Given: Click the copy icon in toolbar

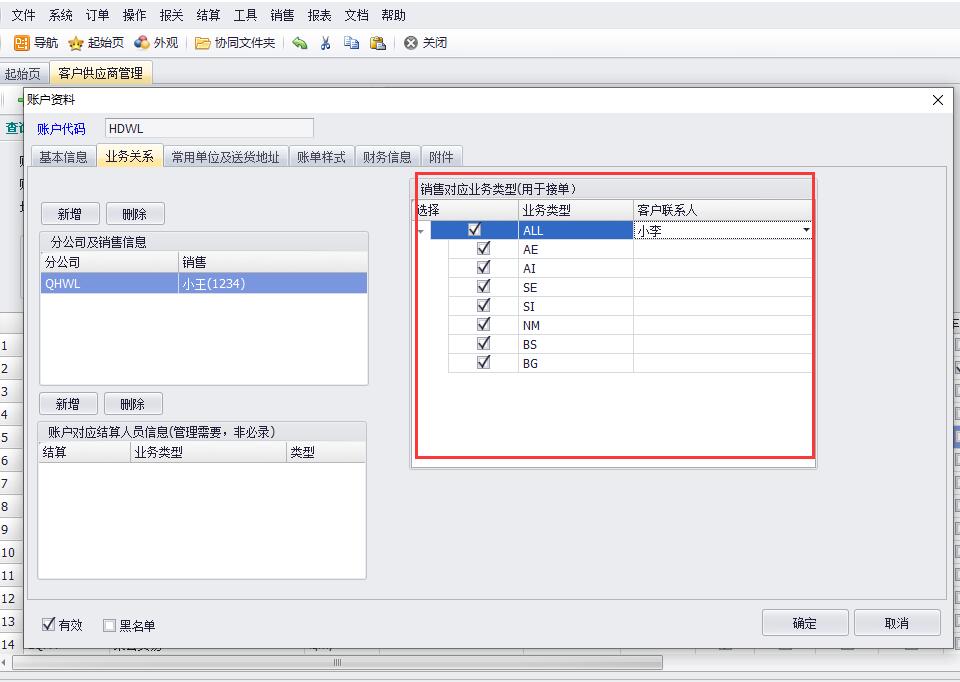Looking at the screenshot, I should coord(351,43).
